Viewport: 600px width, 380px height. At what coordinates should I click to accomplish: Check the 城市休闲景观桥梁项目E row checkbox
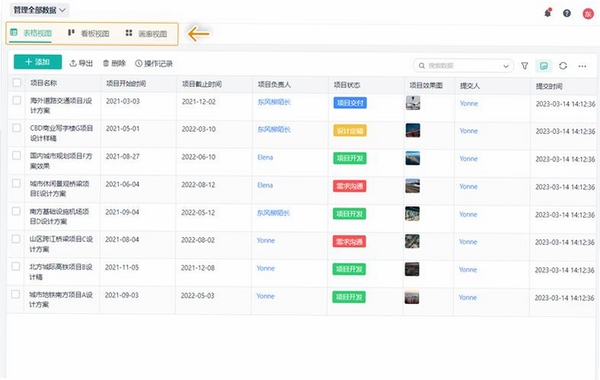click(x=16, y=183)
